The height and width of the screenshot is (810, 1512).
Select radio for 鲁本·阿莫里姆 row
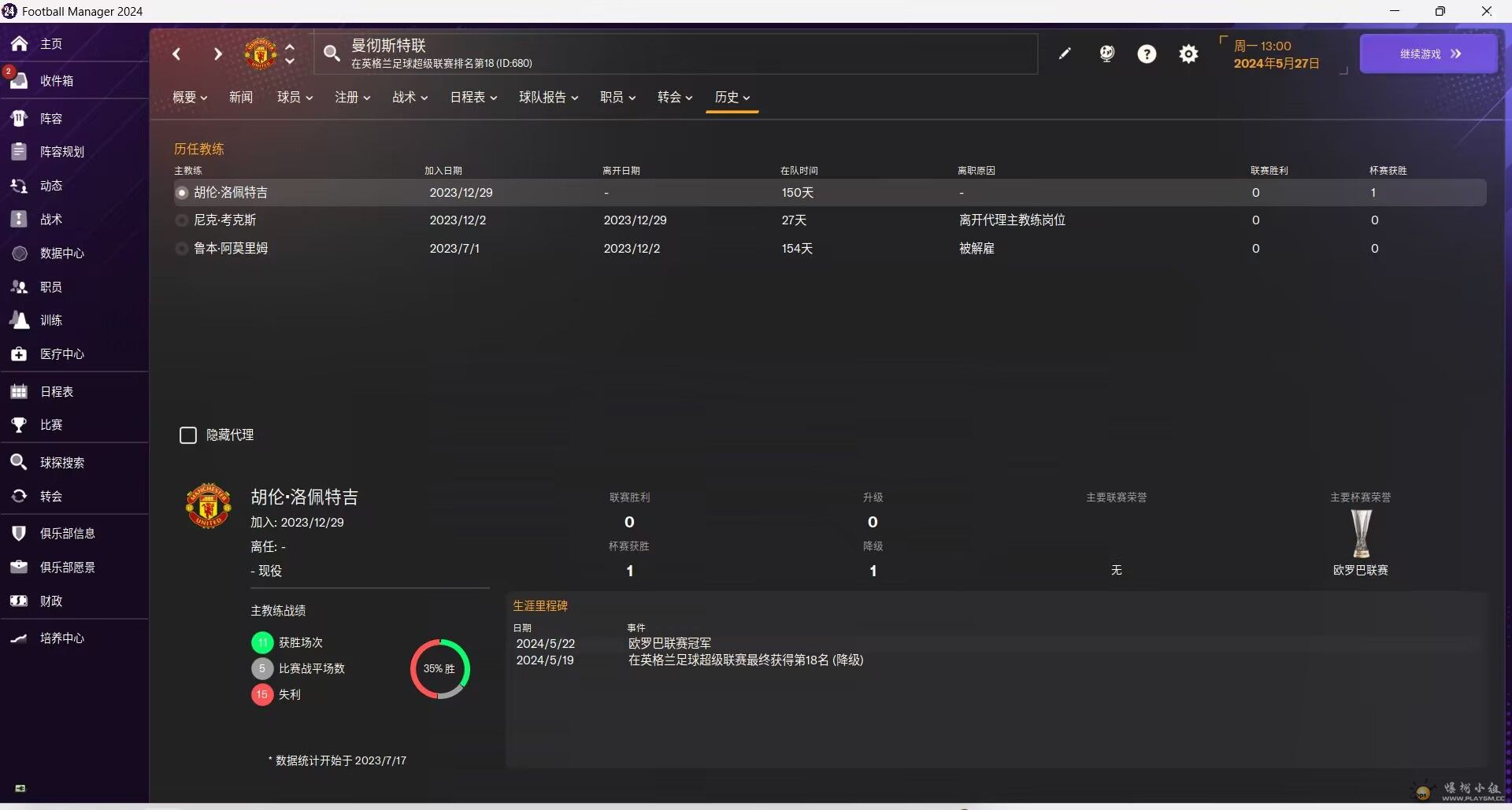pos(182,249)
